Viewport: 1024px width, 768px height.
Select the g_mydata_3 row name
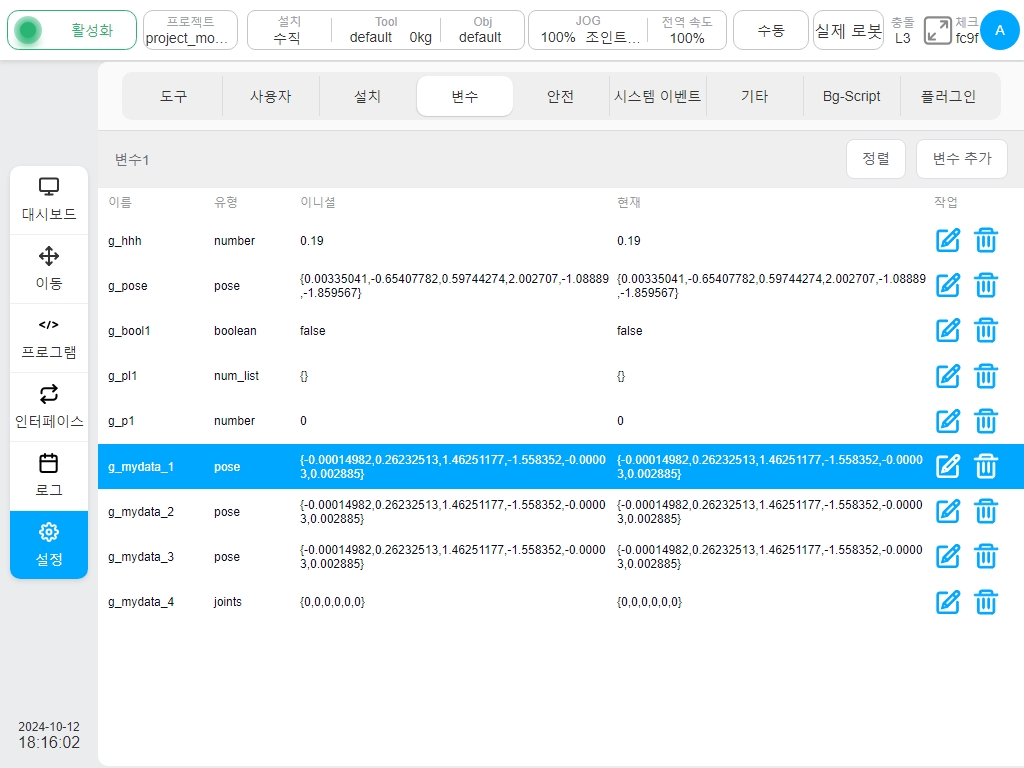pos(141,556)
